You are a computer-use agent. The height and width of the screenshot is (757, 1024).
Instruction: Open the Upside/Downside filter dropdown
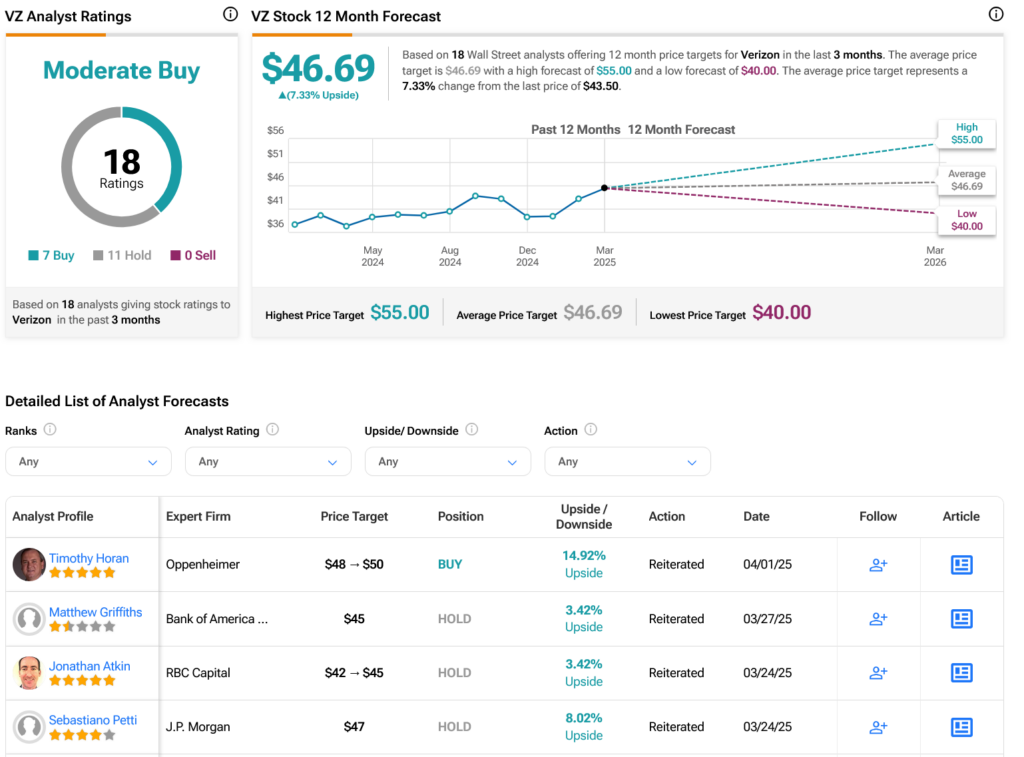point(448,462)
